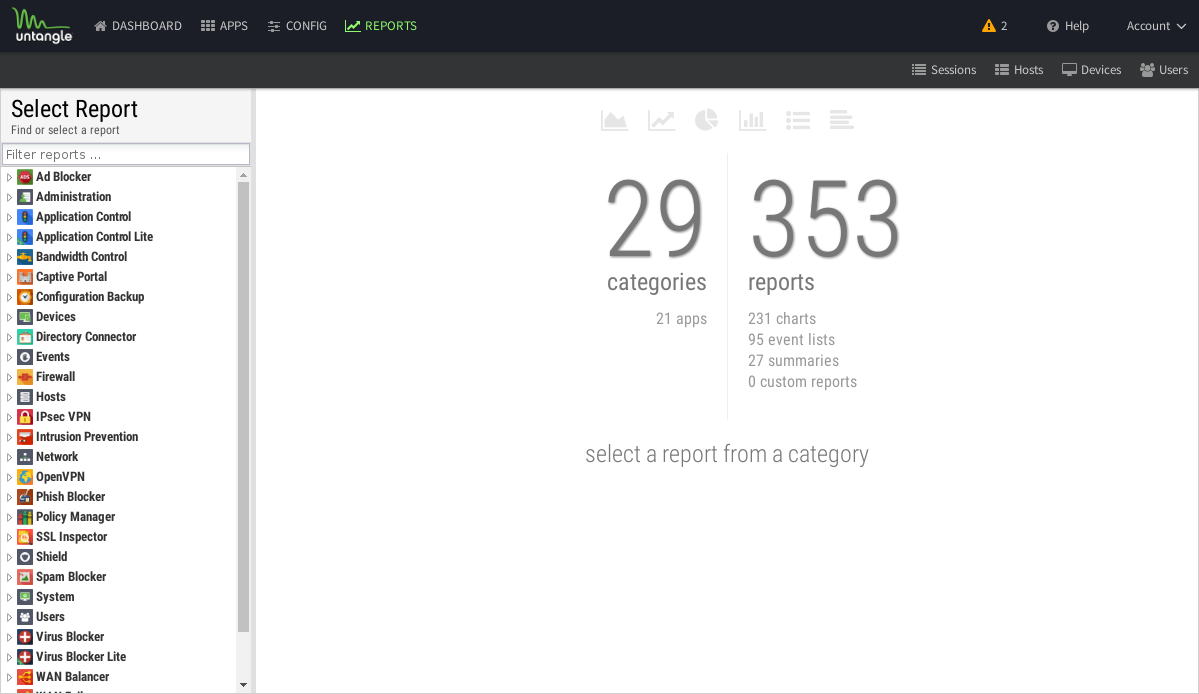The height and width of the screenshot is (694, 1199).
Task: Click the Ad Blocker category icon
Action: [25, 177]
